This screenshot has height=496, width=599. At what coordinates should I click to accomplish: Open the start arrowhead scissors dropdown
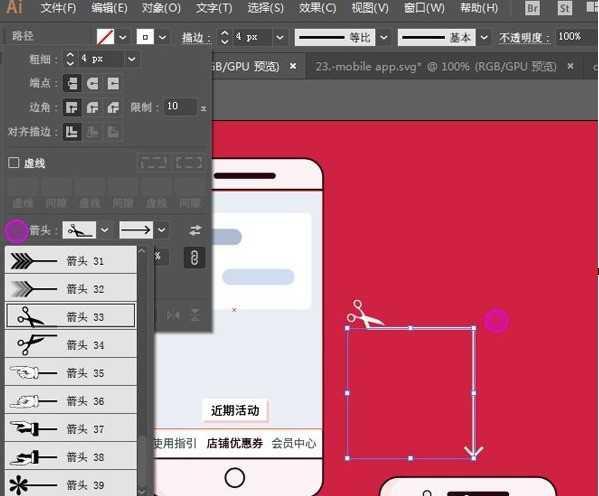pos(104,230)
